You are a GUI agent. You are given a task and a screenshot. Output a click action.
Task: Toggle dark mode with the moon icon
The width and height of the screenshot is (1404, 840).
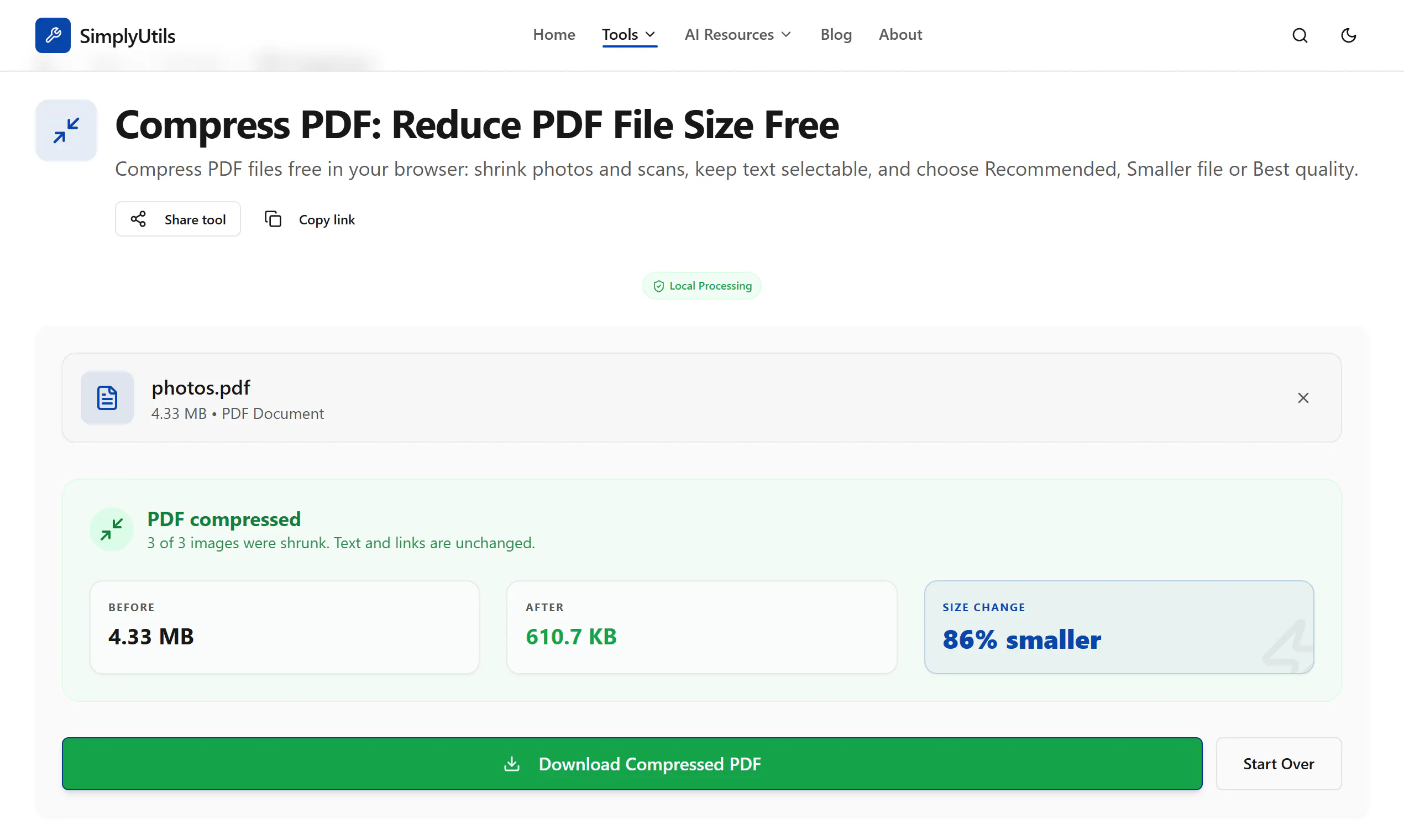(x=1349, y=35)
